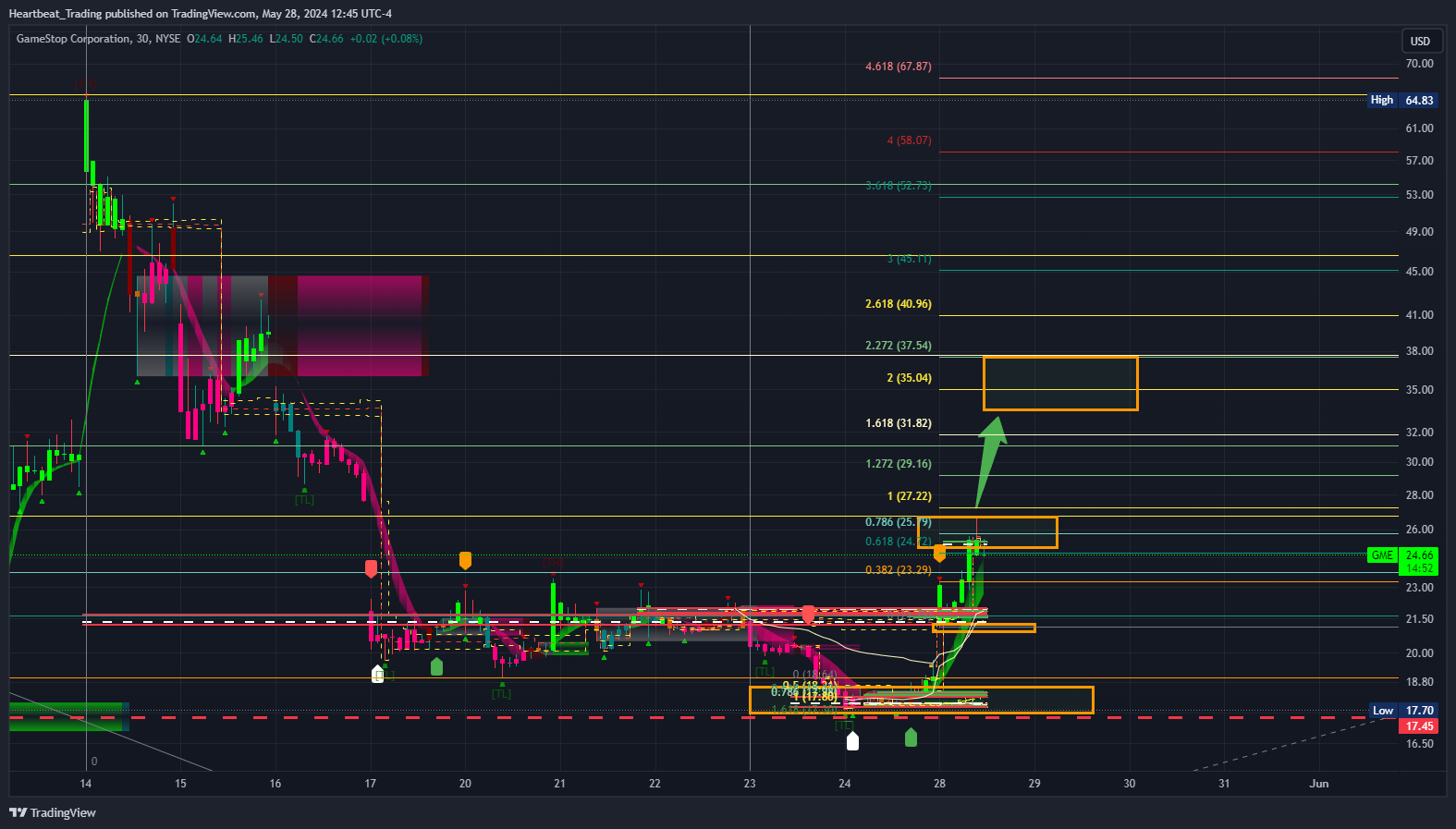Image resolution: width=1456 pixels, height=829 pixels.
Task: Click the white up-arrow marker below date 24
Action: 852,740
